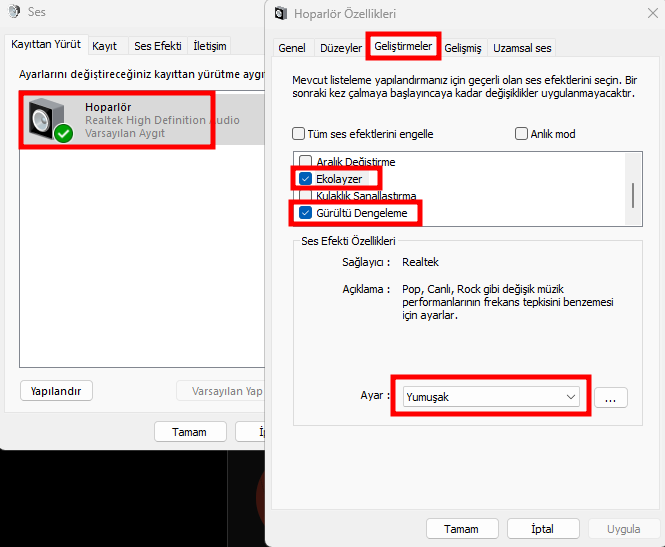This screenshot has height=547, width=665.
Task: Switch to 'Kayıttan Yürüt' tab in Ses window
Action: coord(46,45)
